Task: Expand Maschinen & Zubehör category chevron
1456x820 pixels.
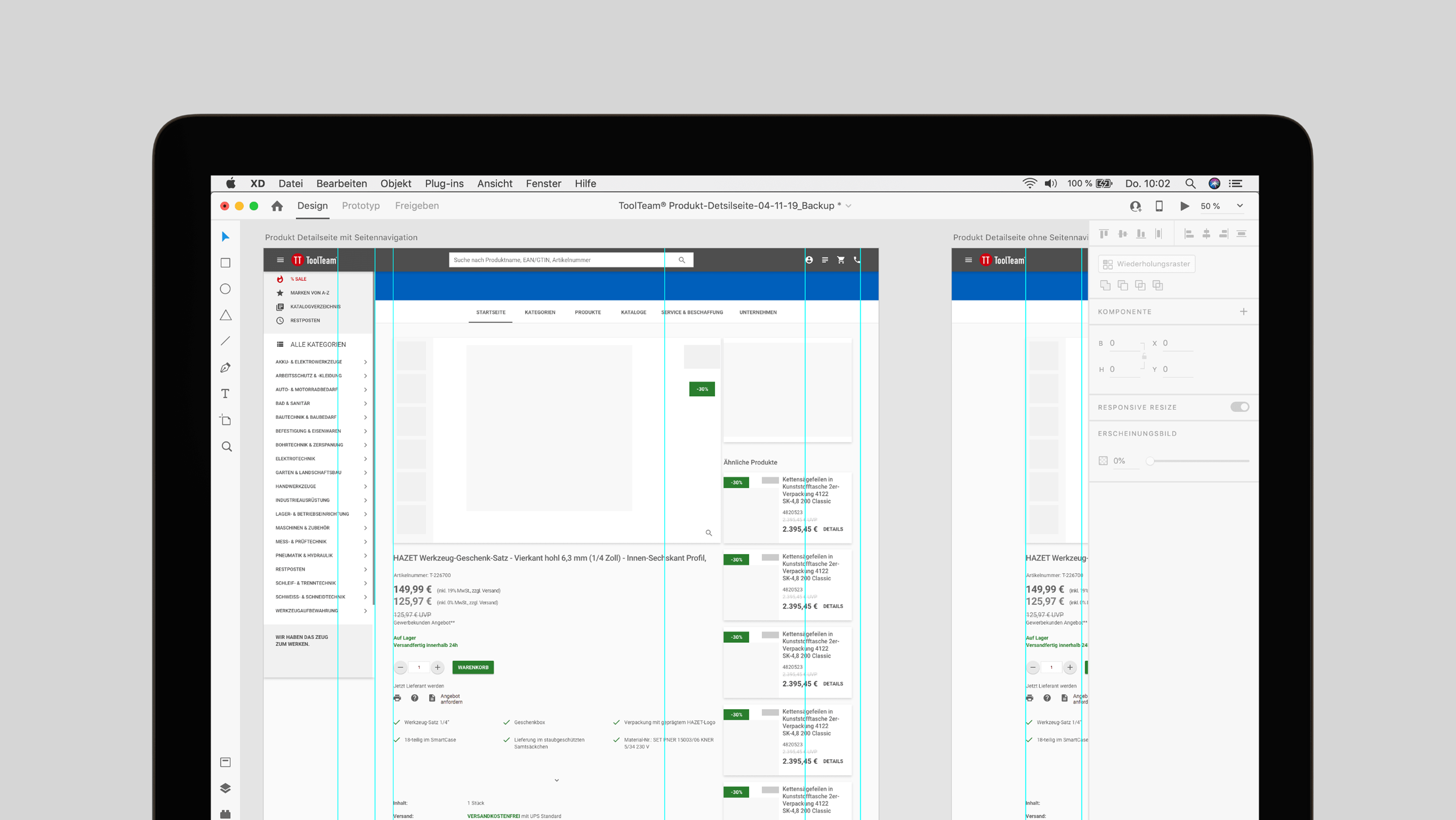Action: click(366, 528)
